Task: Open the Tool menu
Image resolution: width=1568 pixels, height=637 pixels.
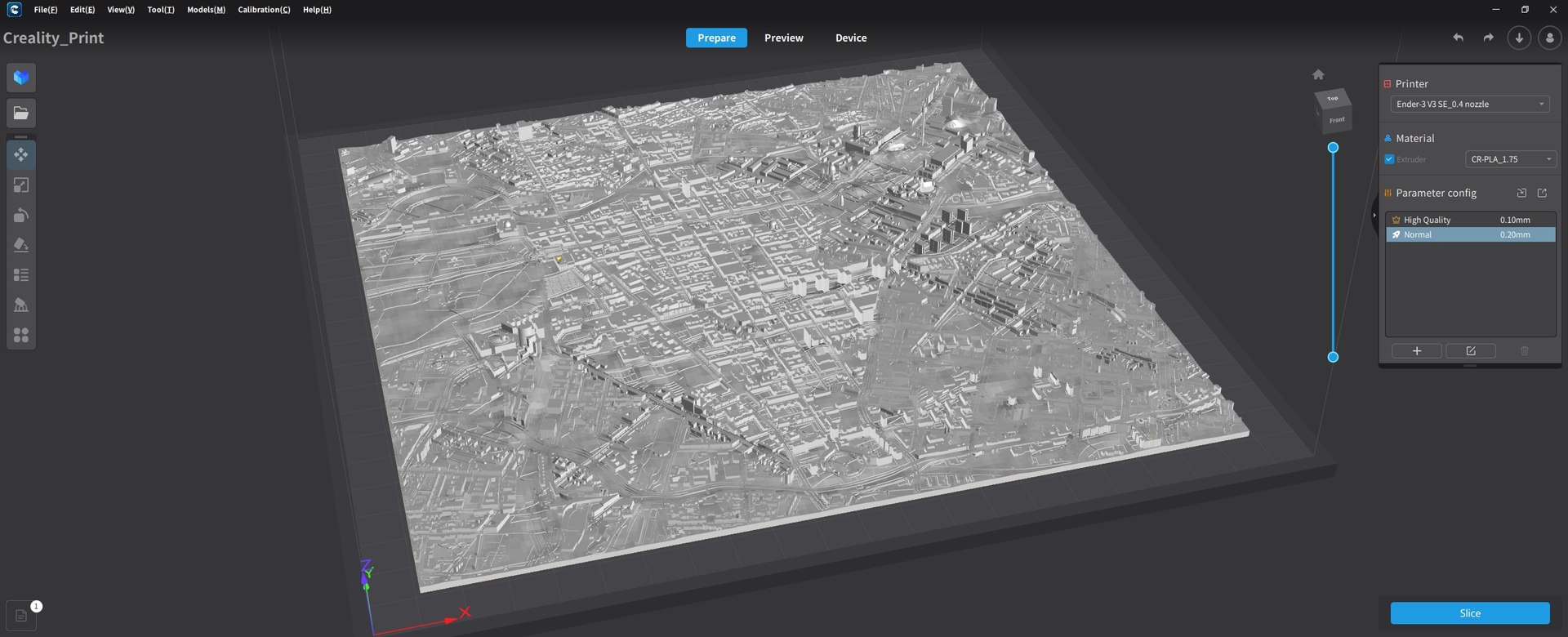Action: tap(161, 10)
